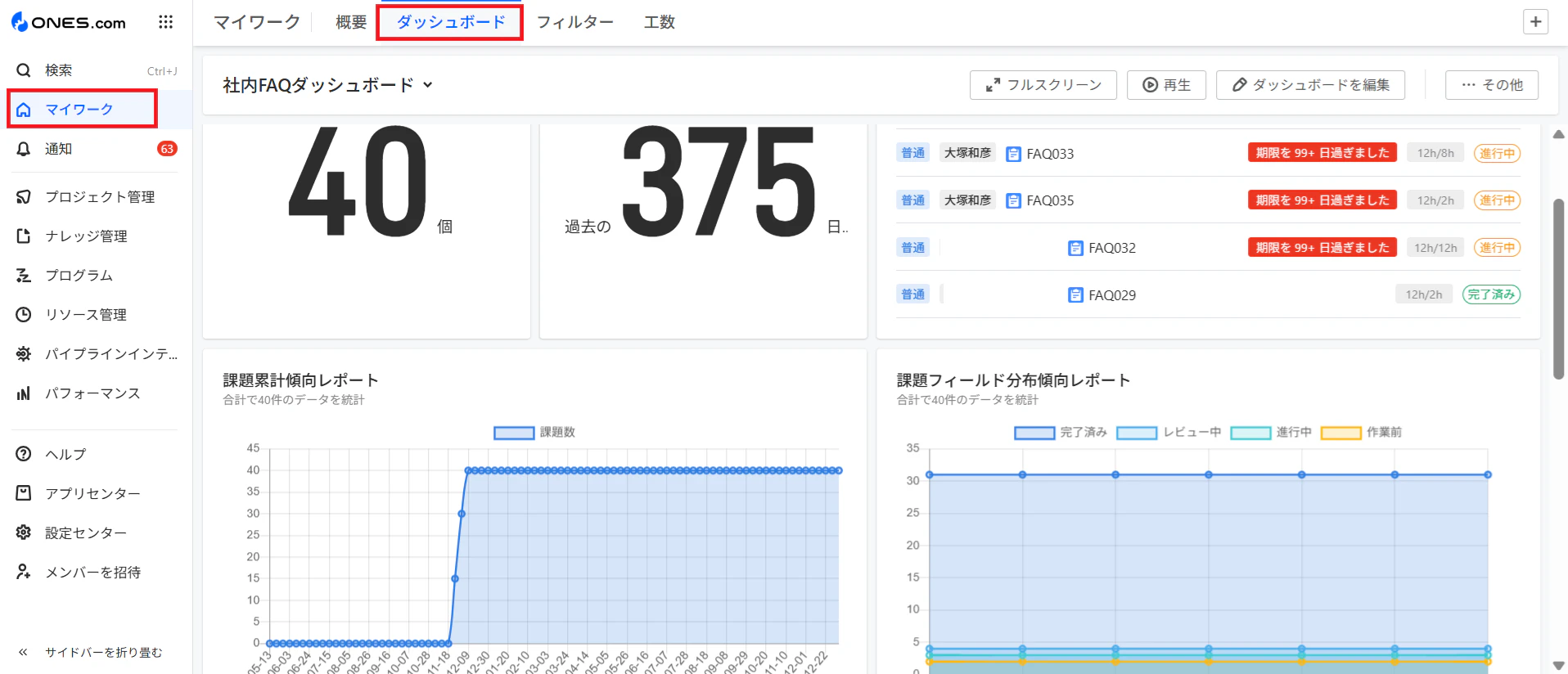Click the 12h/12h hours on FAQ032

(x=1435, y=248)
